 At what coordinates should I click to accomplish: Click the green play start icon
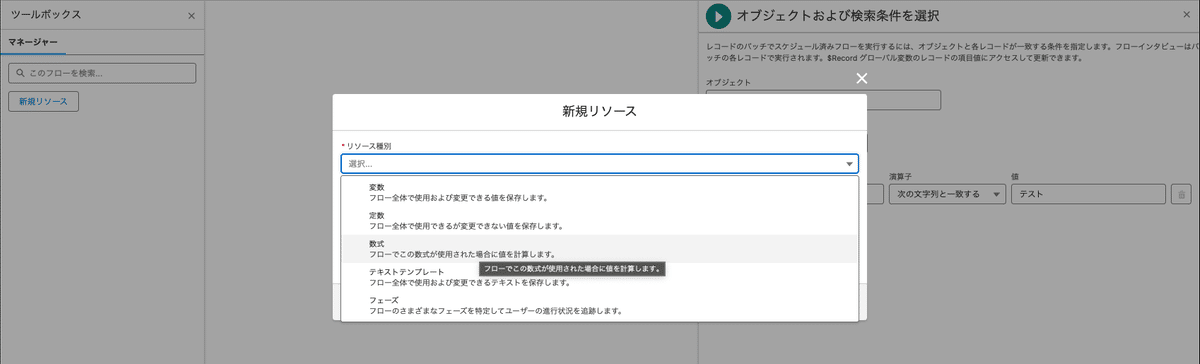[x=717, y=16]
